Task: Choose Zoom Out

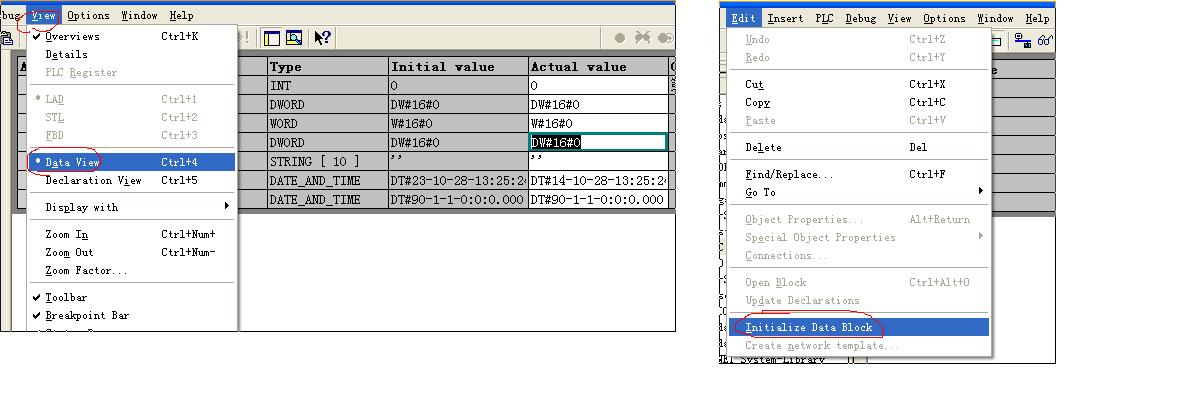Action: point(131,252)
